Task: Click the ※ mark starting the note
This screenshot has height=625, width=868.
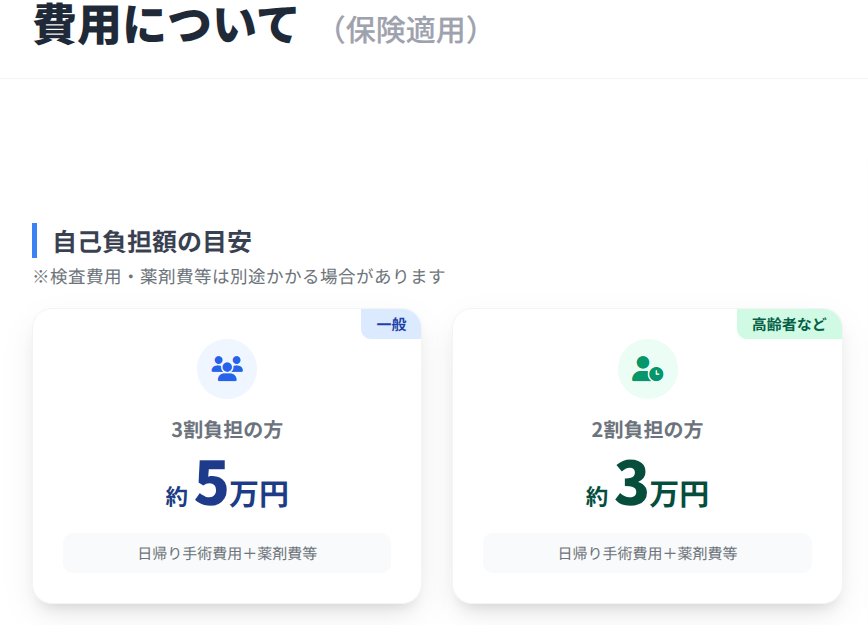Action: click(40, 276)
